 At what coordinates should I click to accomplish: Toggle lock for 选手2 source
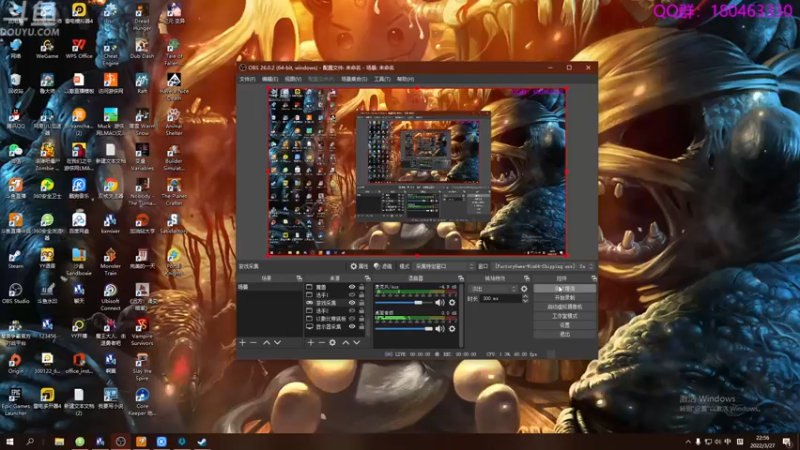point(362,311)
